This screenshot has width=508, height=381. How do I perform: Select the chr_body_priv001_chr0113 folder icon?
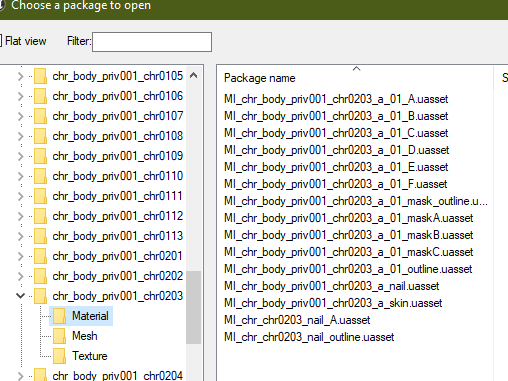coord(40,236)
